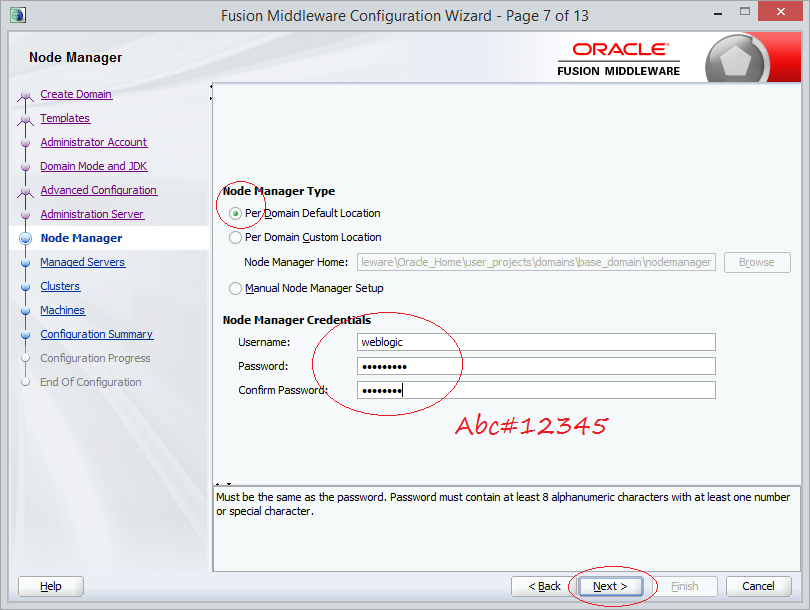This screenshot has height=610, width=810.
Task: Cancel the configuration wizard
Action: pos(758,586)
